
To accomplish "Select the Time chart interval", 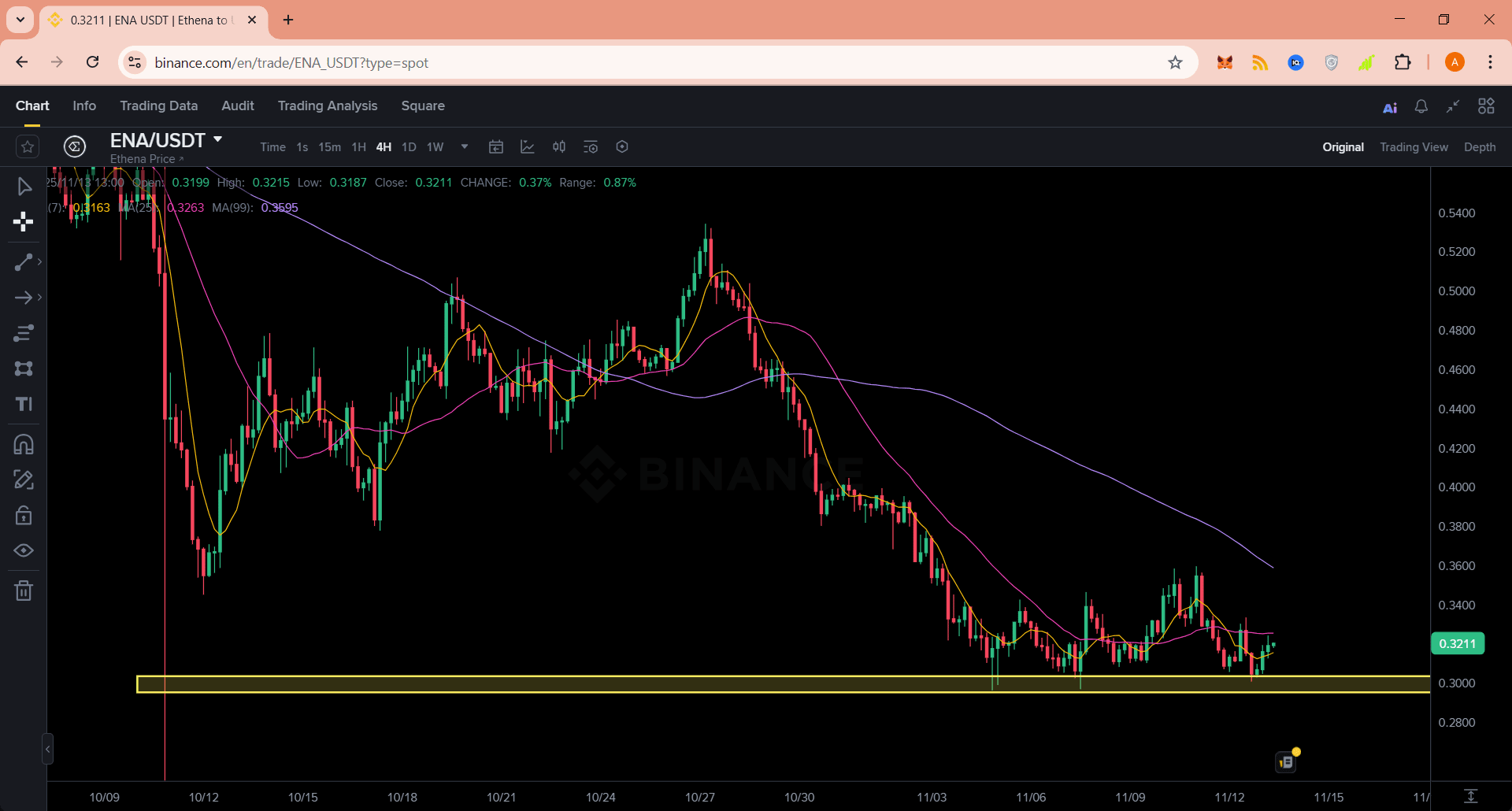I will coord(272,147).
